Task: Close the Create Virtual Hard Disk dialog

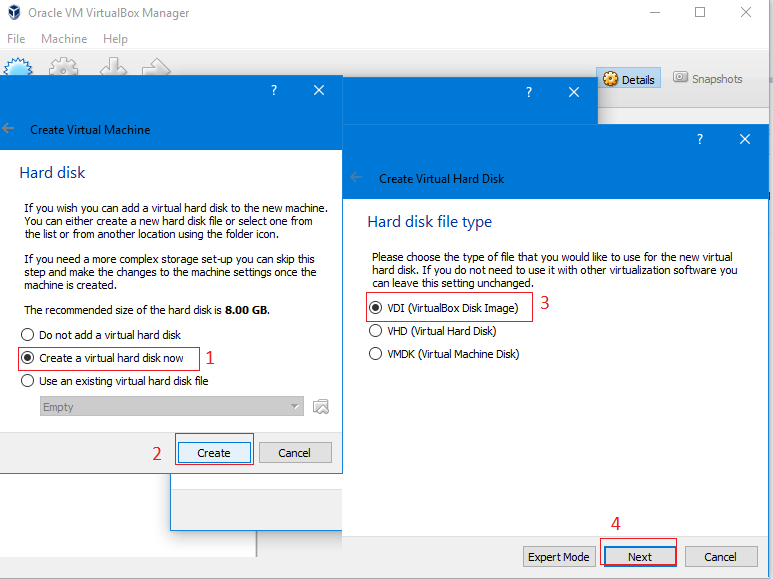Action: coord(745,140)
